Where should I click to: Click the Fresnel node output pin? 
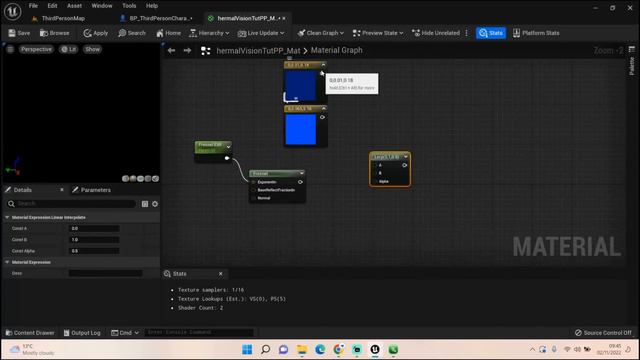[300, 182]
